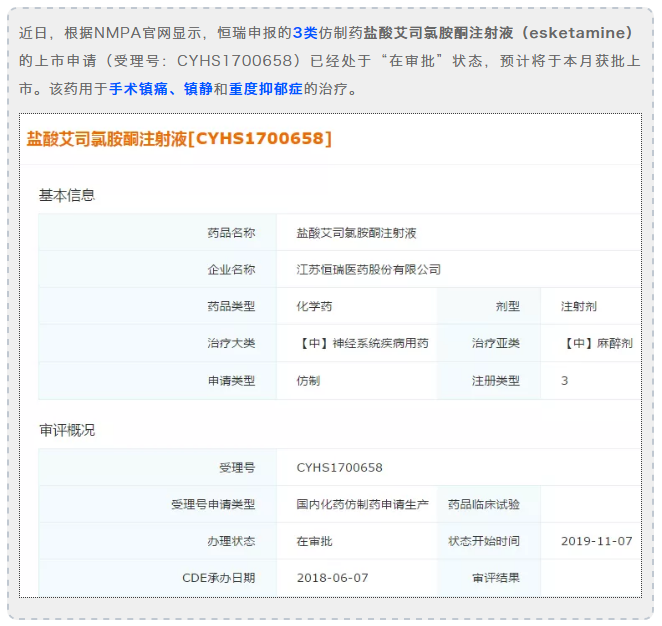Click the "审评结果" label cell

tap(495, 577)
